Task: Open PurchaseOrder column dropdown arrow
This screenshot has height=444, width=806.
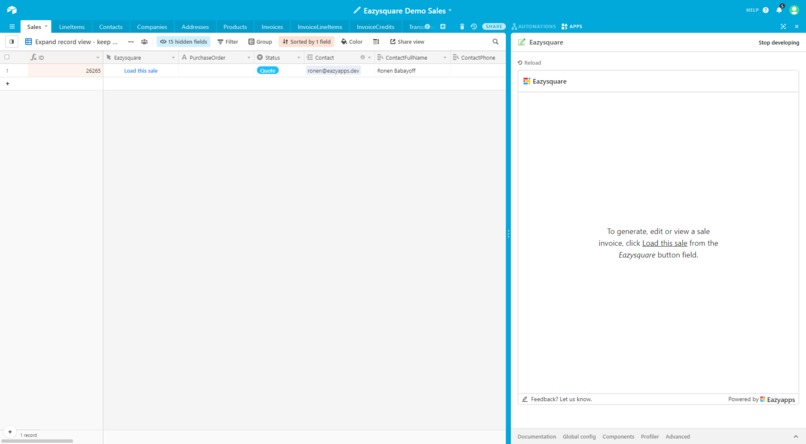Action: (x=249, y=58)
